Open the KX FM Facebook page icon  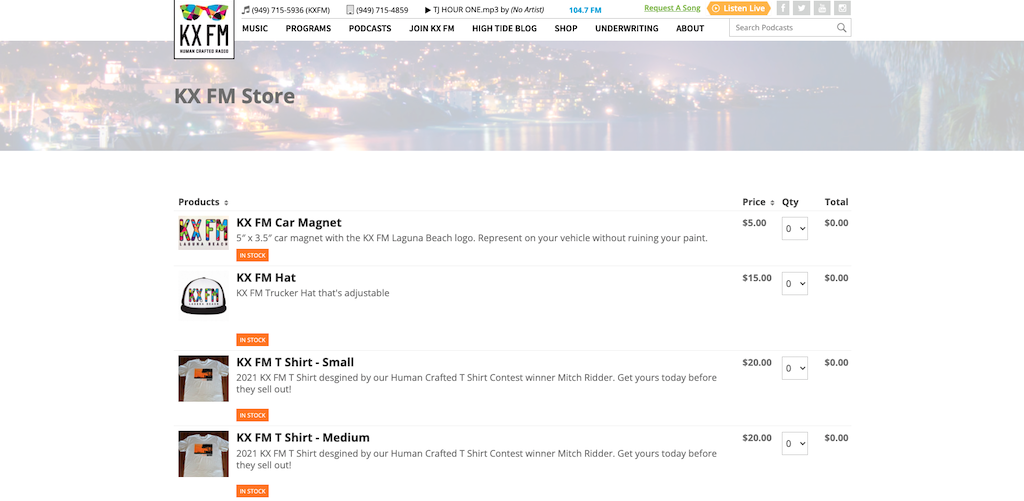[x=782, y=8]
